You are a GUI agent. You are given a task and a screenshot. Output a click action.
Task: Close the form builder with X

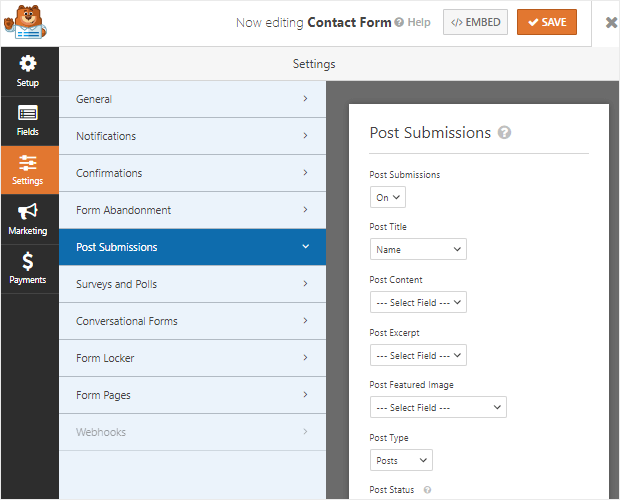coord(611,23)
